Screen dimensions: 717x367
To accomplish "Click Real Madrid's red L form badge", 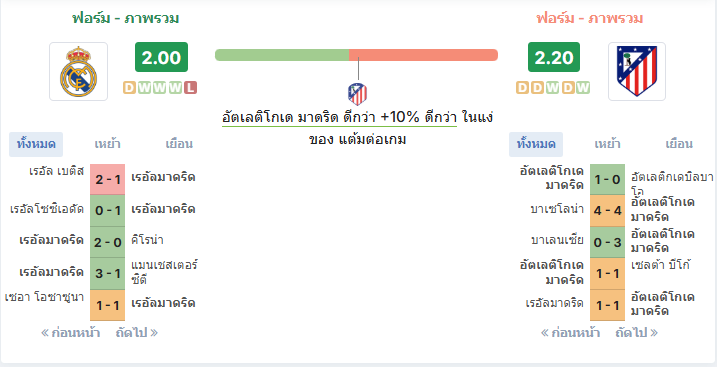I will (x=191, y=87).
